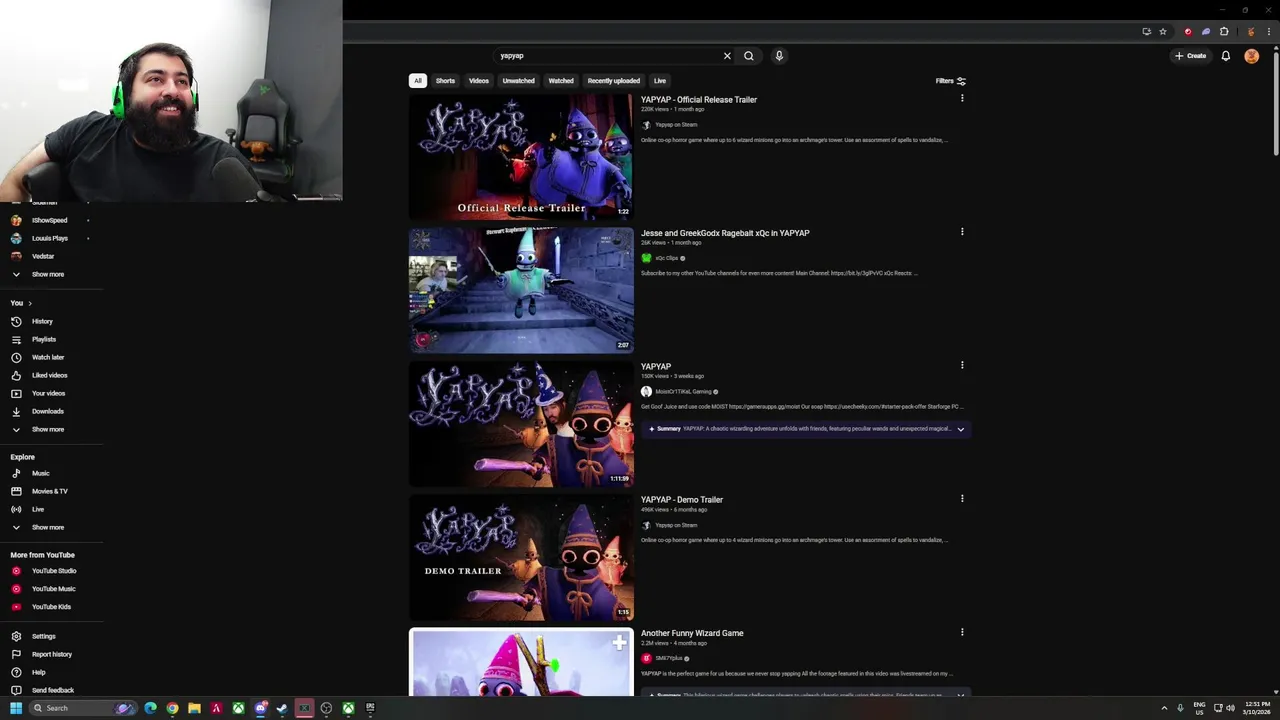The height and width of the screenshot is (720, 1280).
Task: Open the You section chevron
Action: 30,303
